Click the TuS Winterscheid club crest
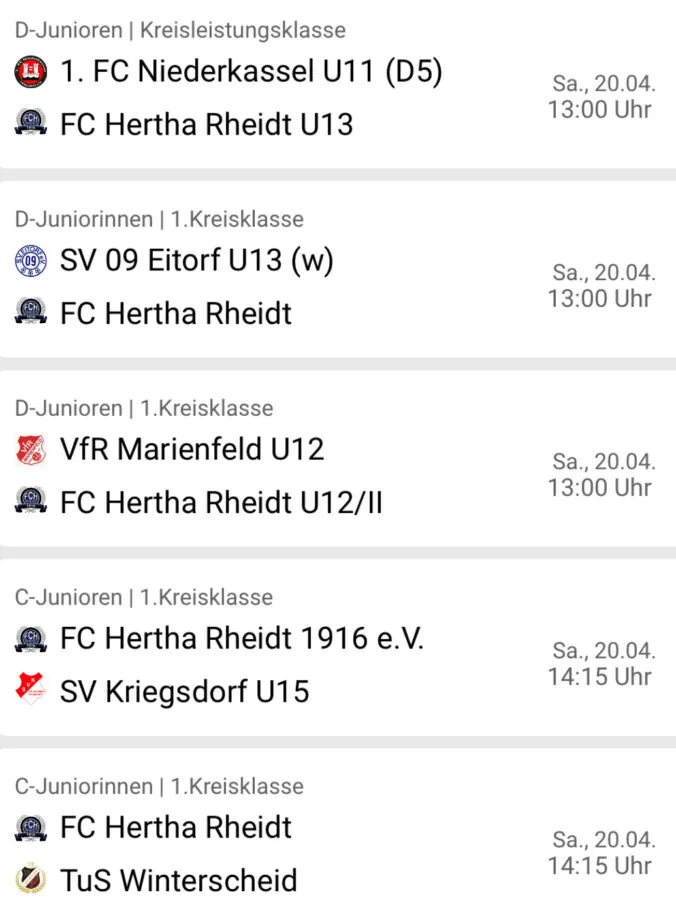This screenshot has width=676, height=914. coord(30,878)
